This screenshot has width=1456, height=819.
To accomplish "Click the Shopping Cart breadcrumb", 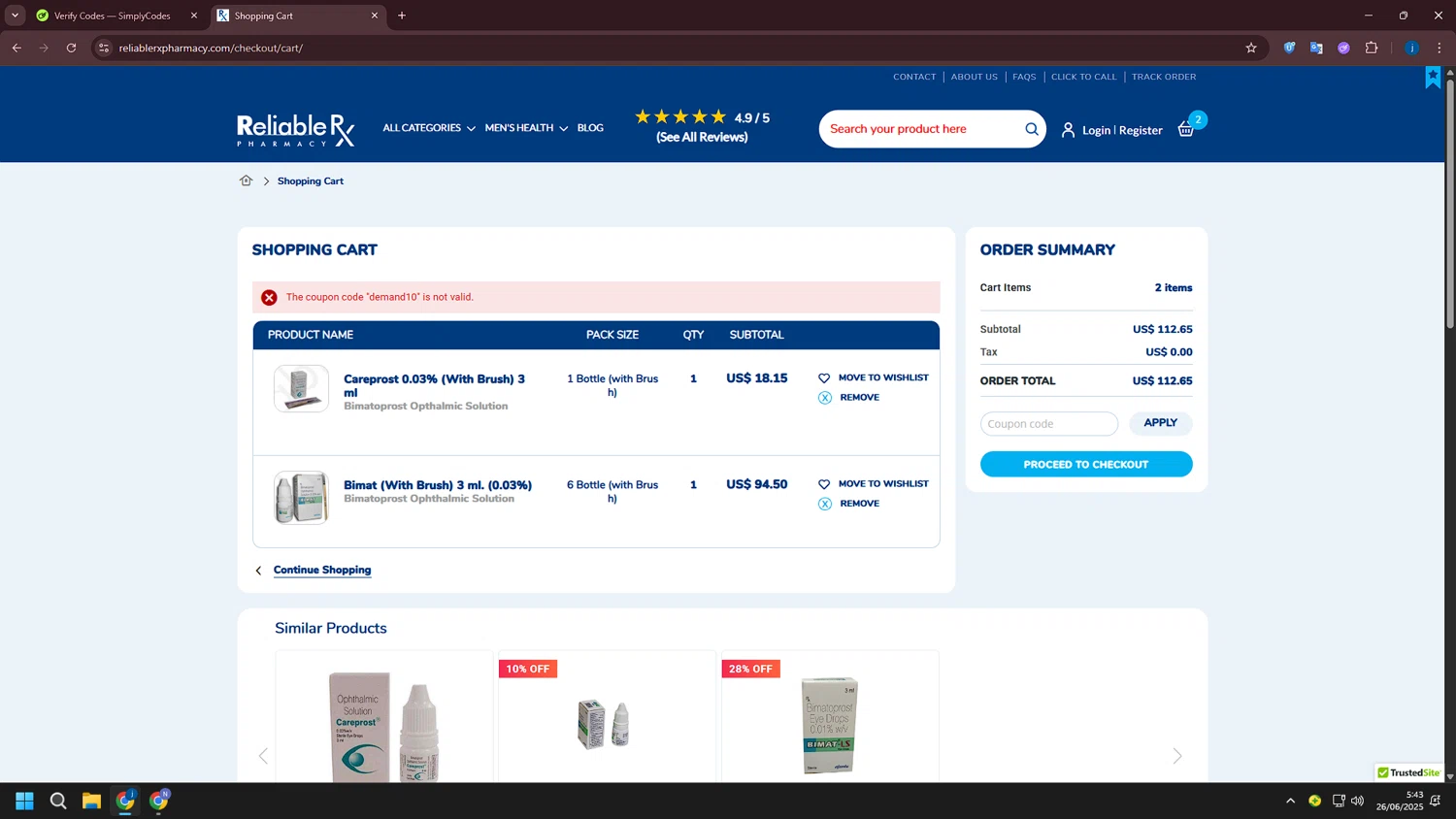I will [x=311, y=181].
